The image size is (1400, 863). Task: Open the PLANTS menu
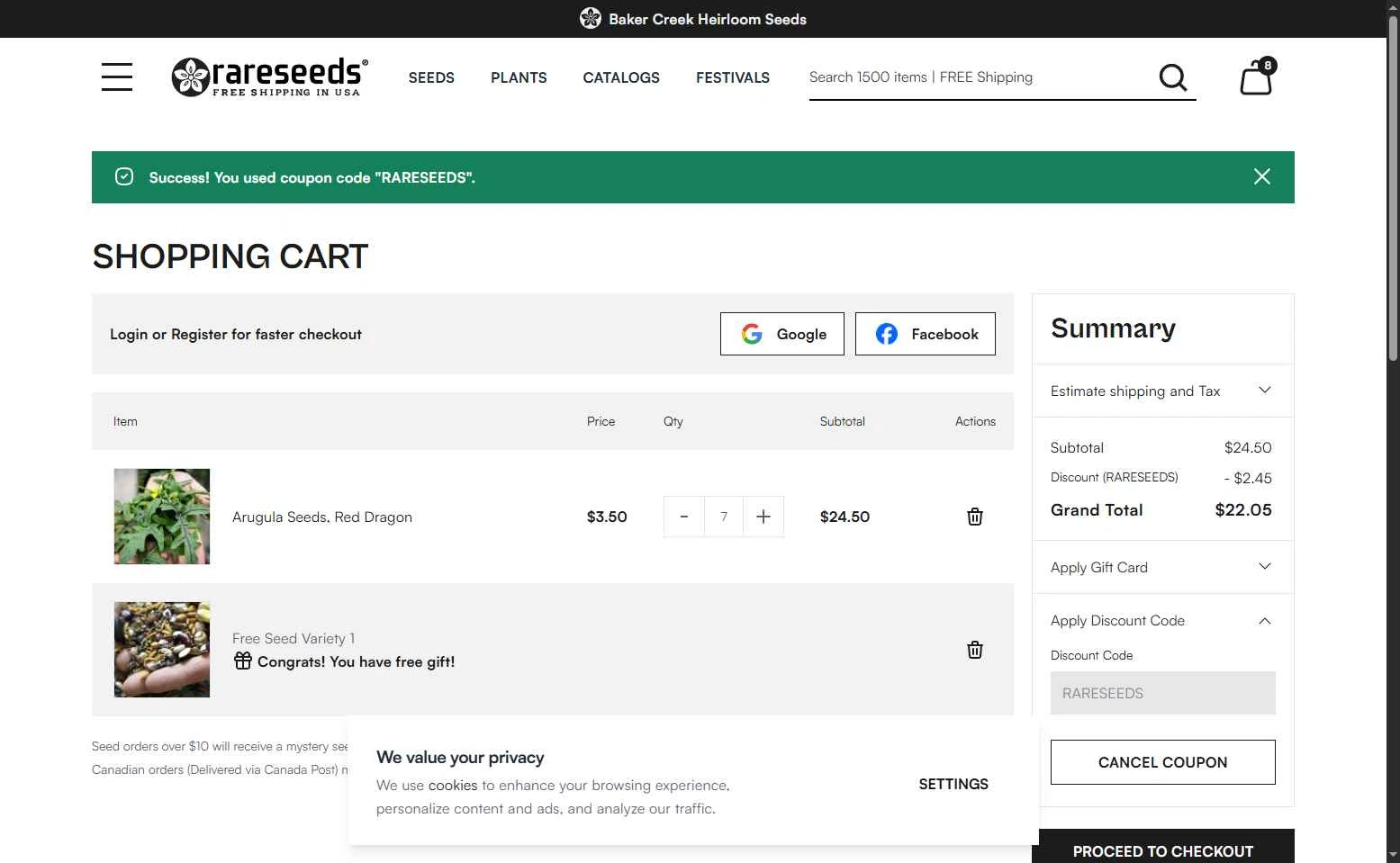click(x=519, y=77)
